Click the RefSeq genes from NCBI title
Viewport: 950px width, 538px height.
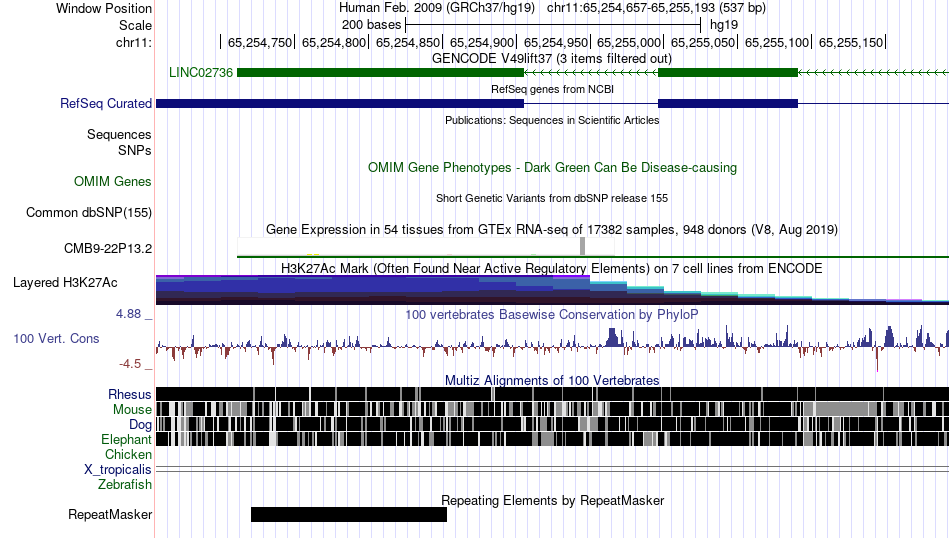click(552, 90)
